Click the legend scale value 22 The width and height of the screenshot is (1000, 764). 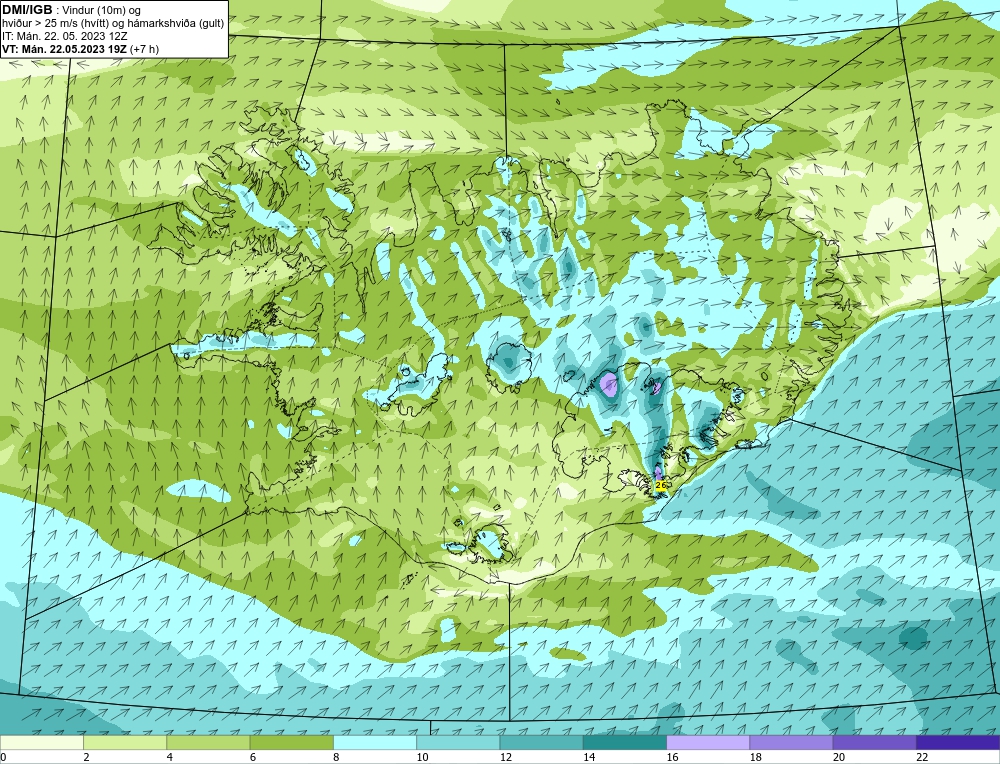[921, 757]
